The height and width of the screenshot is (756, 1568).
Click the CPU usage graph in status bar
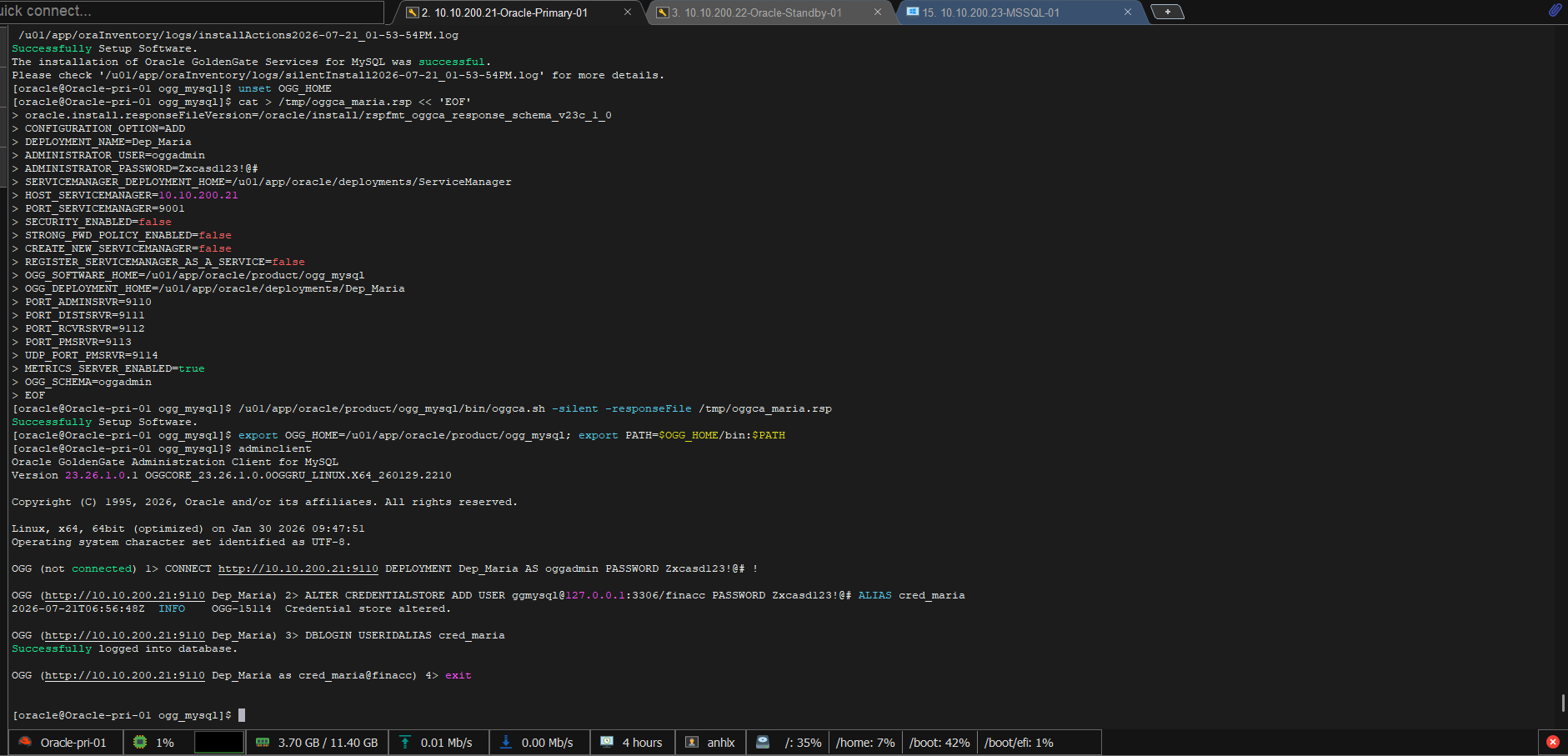pyautogui.click(x=219, y=742)
